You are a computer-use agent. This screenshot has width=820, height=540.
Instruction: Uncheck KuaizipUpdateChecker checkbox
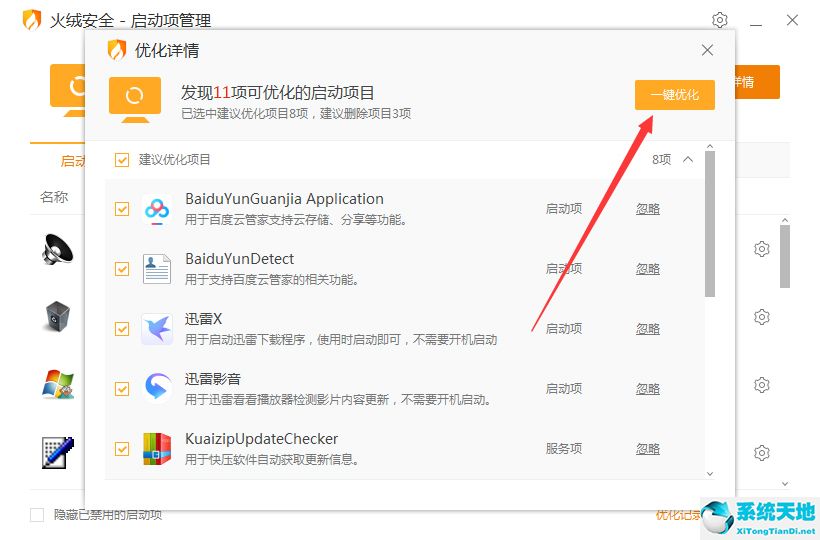(121, 449)
